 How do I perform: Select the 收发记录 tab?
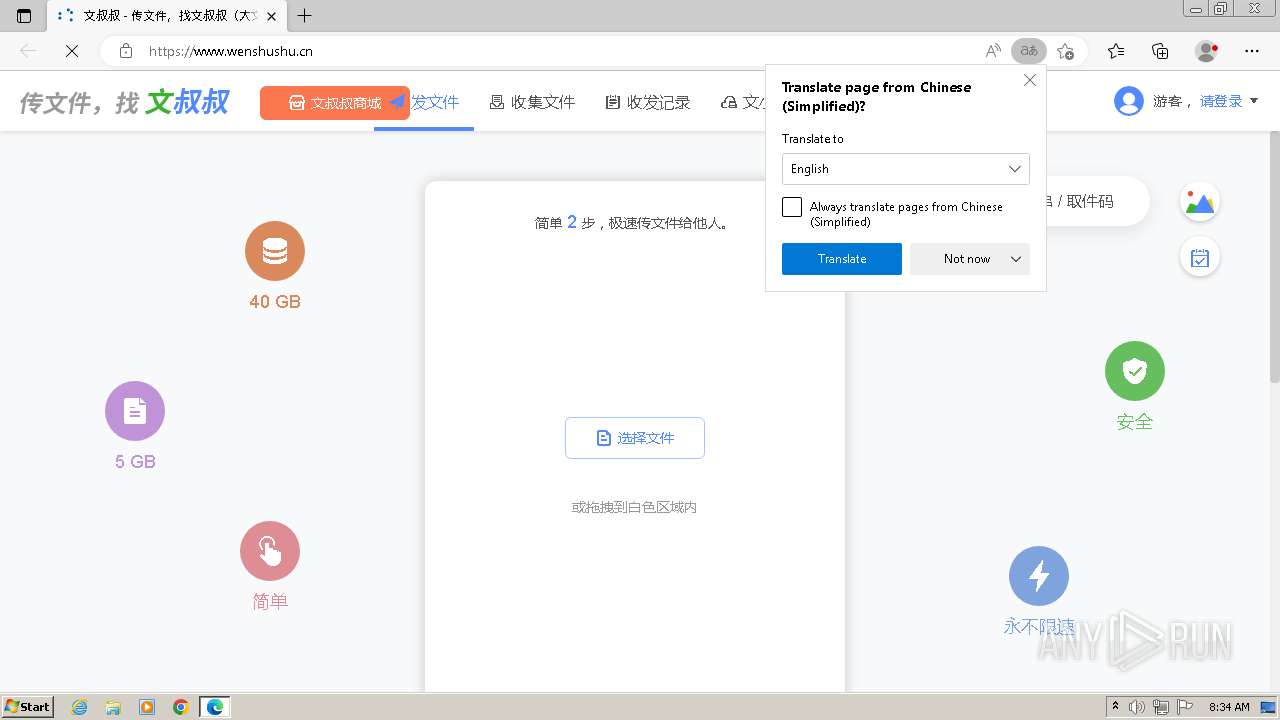(x=648, y=102)
